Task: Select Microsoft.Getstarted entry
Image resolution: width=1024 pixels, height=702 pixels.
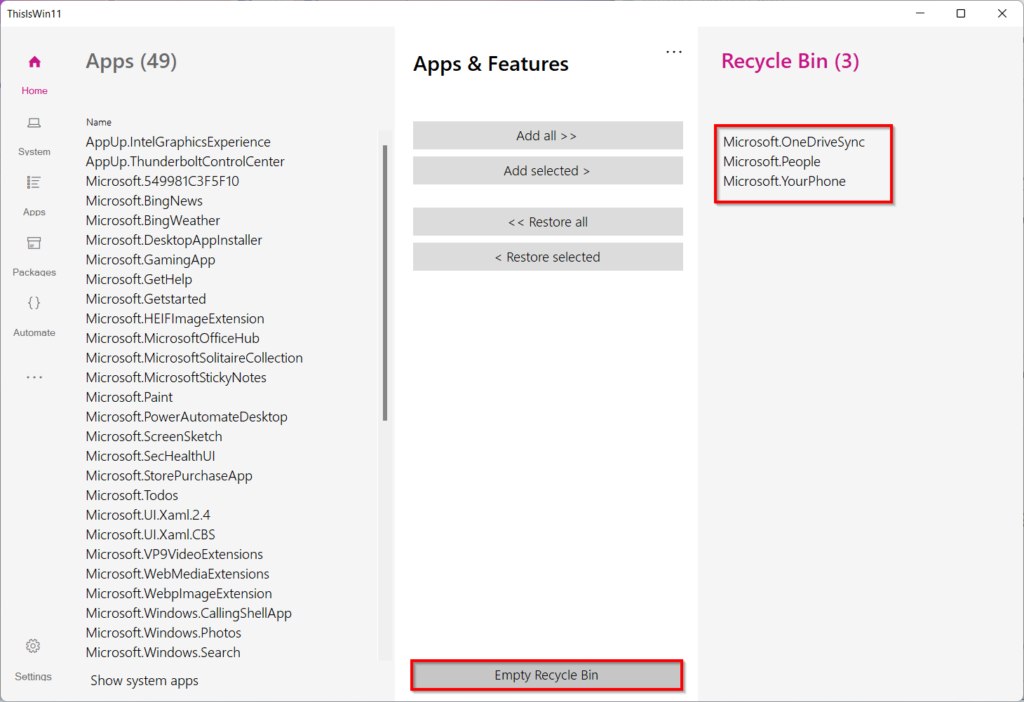Action: [146, 298]
